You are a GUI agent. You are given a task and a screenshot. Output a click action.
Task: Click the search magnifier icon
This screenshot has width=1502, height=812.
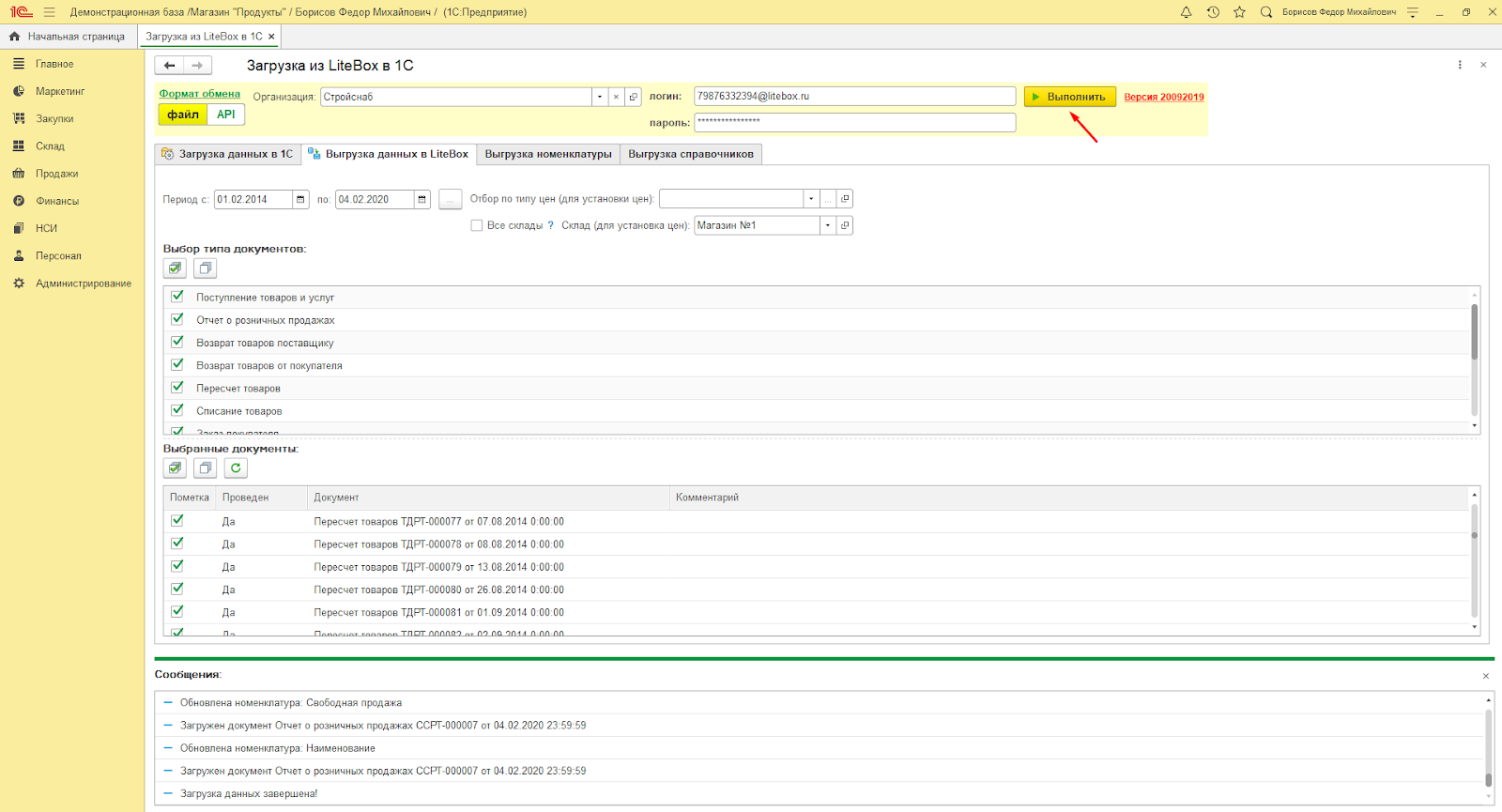point(1266,12)
